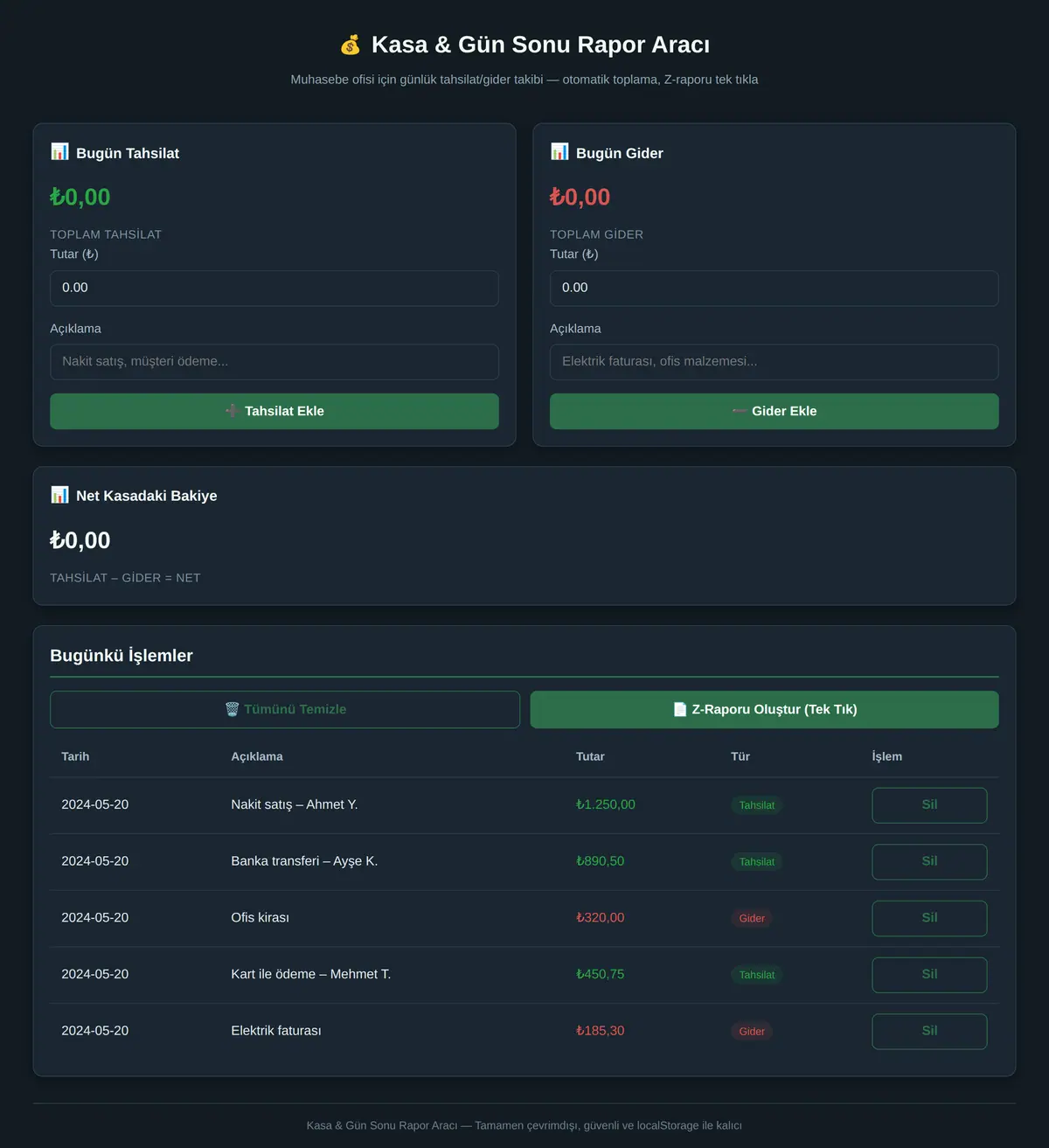1049x1148 pixels.
Task: Delete the Banka transferi – Ayşe K. row
Action: [x=929, y=862]
